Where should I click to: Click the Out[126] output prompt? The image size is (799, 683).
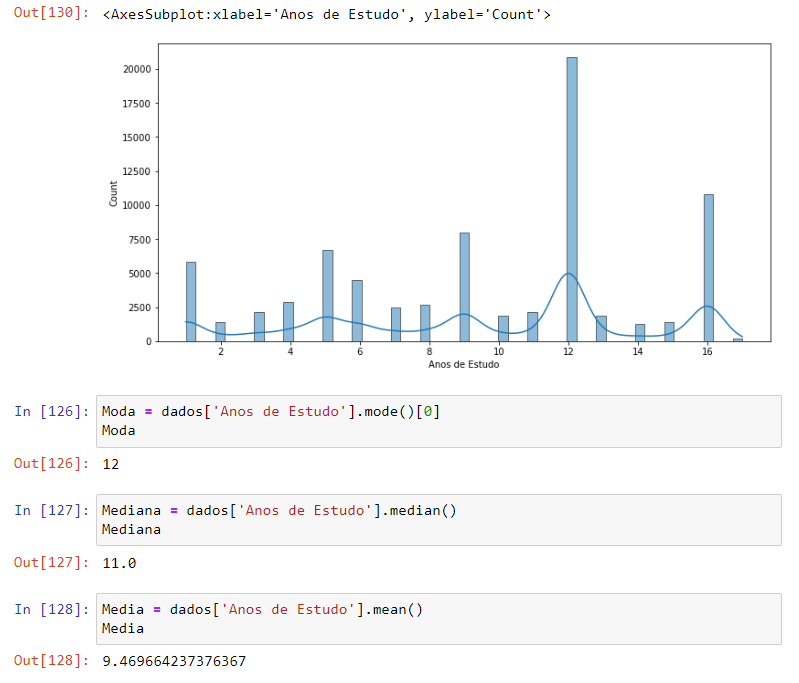click(51, 464)
